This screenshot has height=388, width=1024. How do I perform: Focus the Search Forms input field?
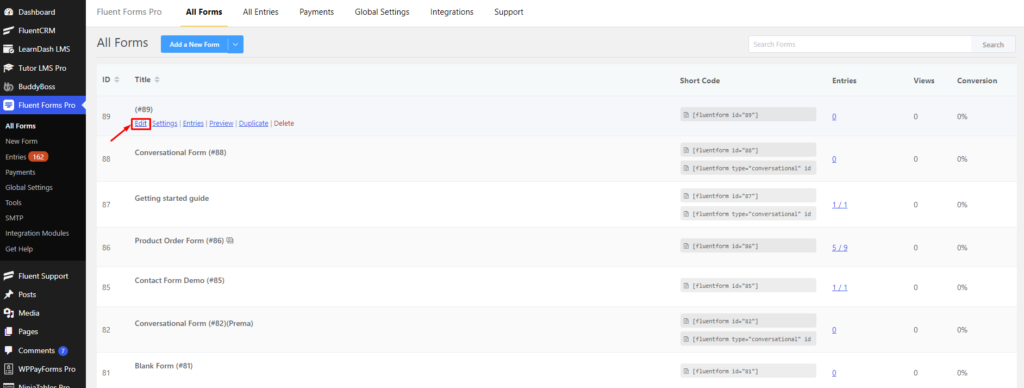860,44
